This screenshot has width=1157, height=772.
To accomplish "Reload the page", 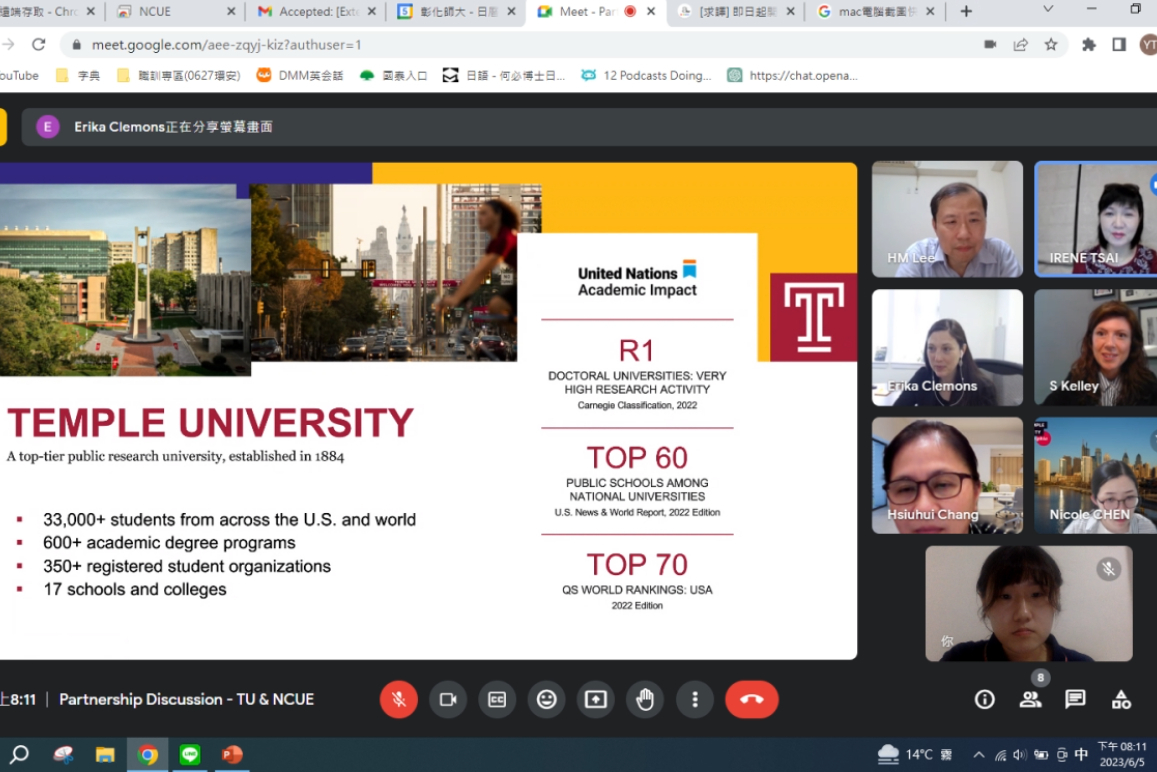I will coord(39,45).
